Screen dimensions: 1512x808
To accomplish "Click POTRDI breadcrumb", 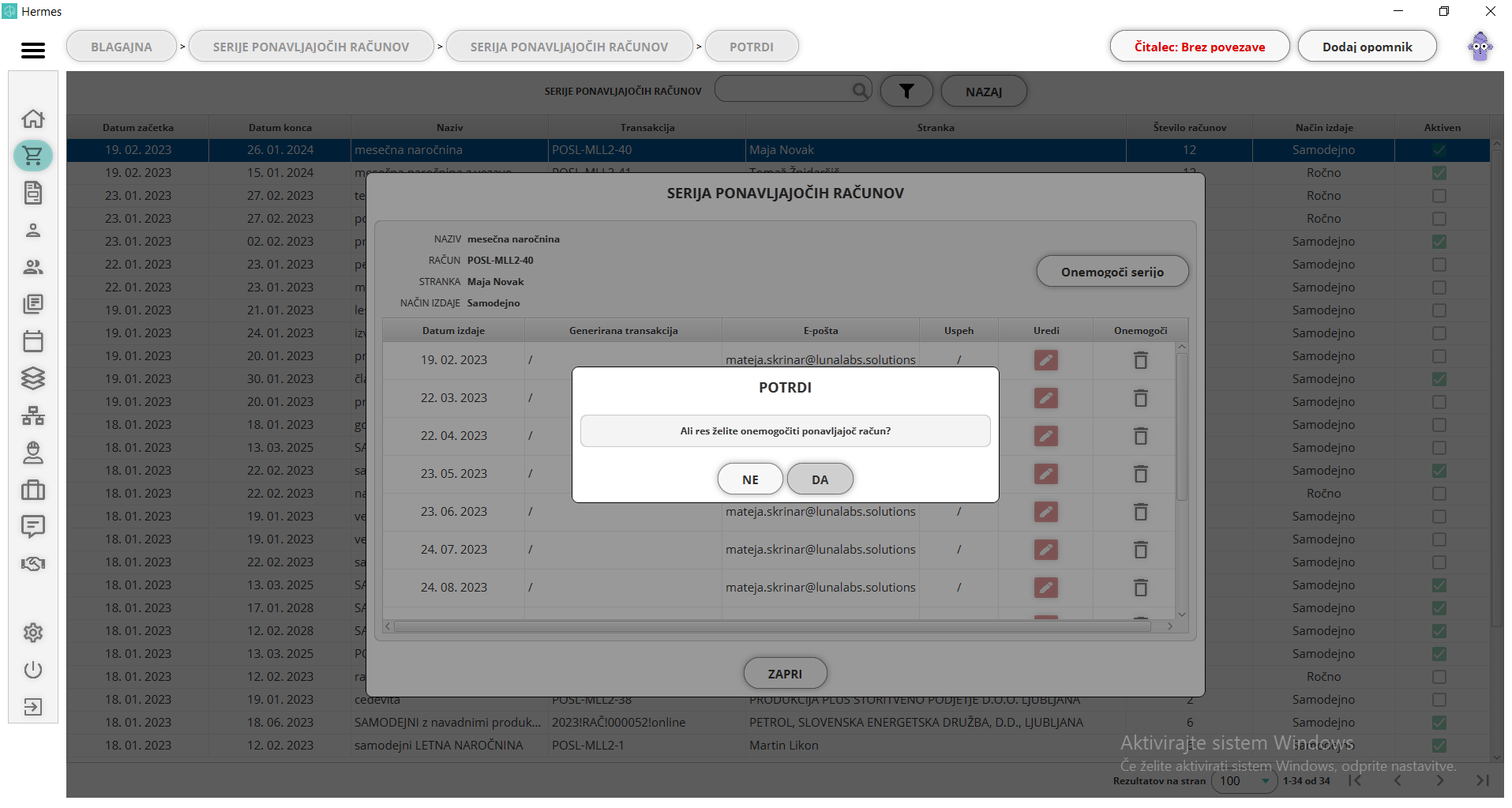I will pyautogui.click(x=752, y=47).
